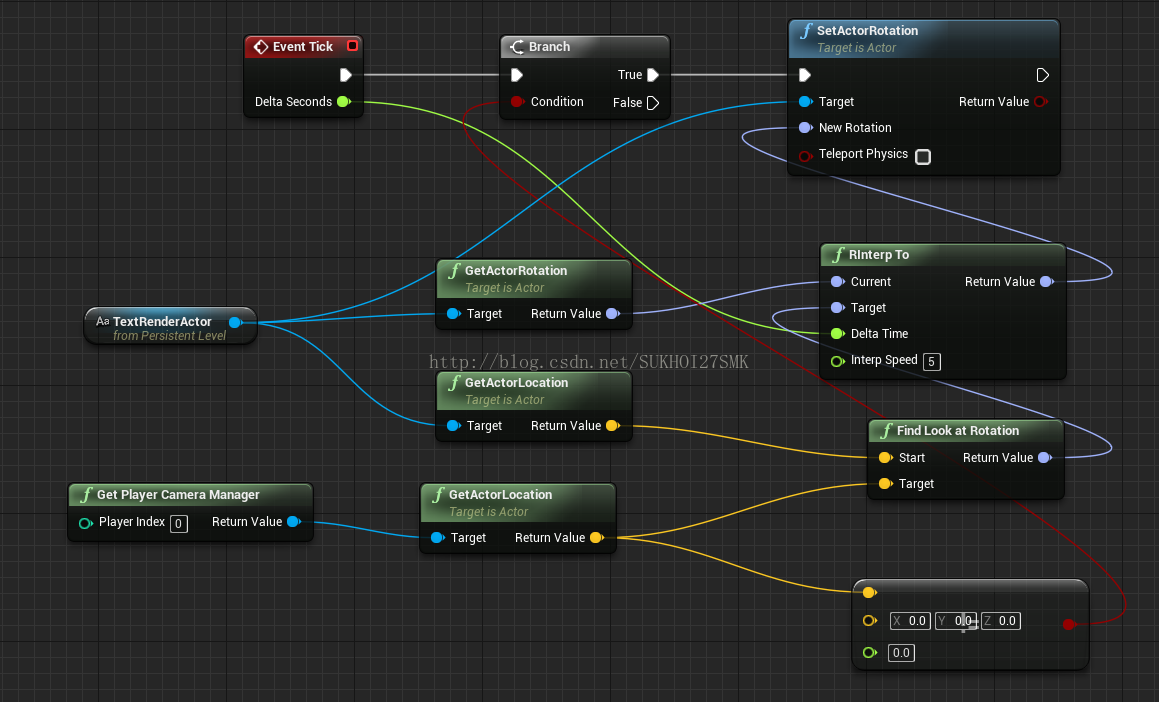Viewport: 1159px width, 702px height.
Task: Click the RInterp To Return Value pin
Action: point(1047,282)
